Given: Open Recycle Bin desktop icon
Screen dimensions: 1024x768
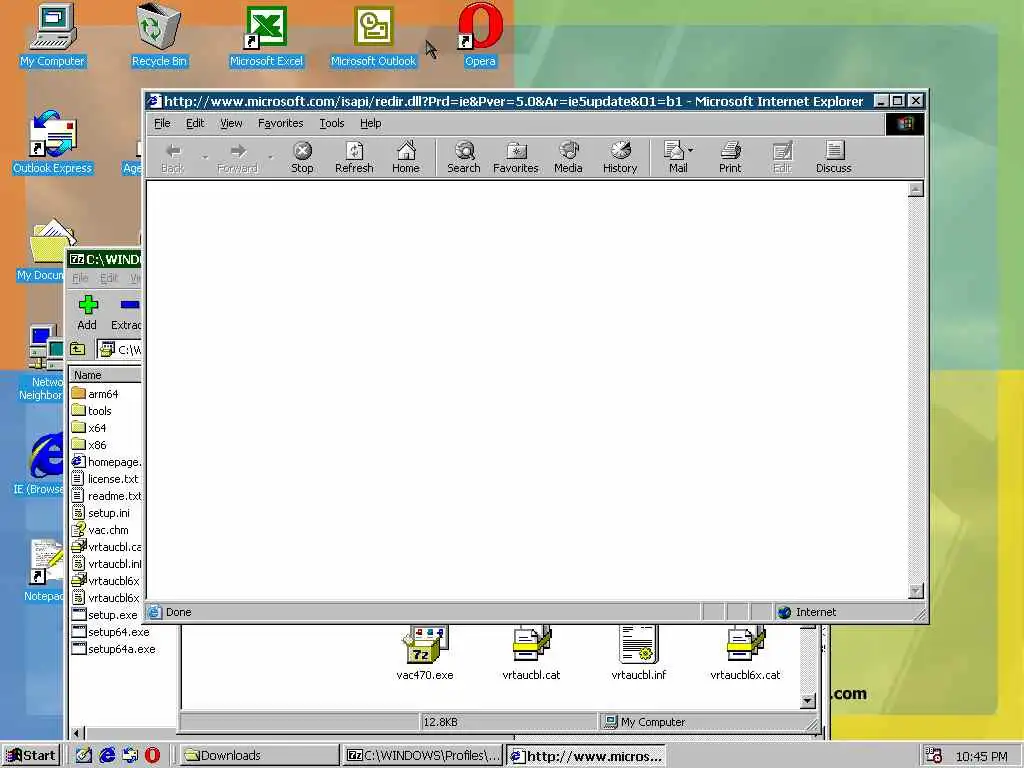Looking at the screenshot, I should coord(159,36).
